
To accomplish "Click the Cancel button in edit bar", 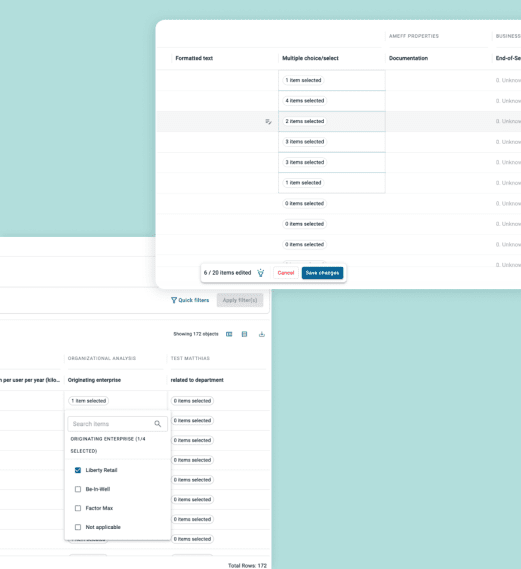I will pos(286,273).
